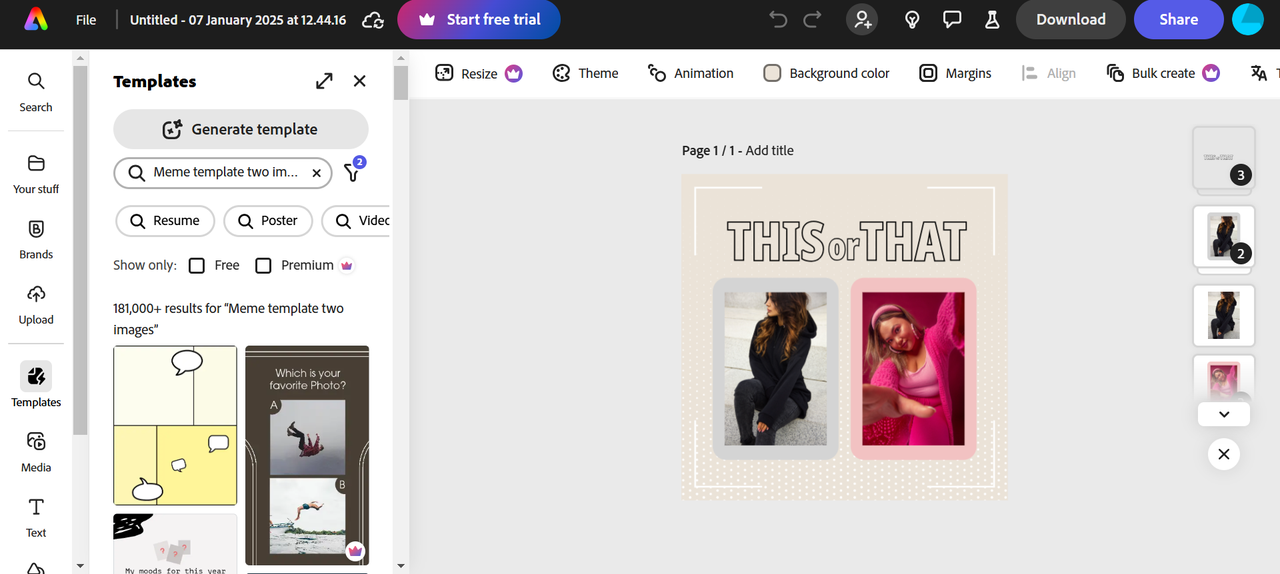
Task: Open the comments icon
Action: [952, 19]
